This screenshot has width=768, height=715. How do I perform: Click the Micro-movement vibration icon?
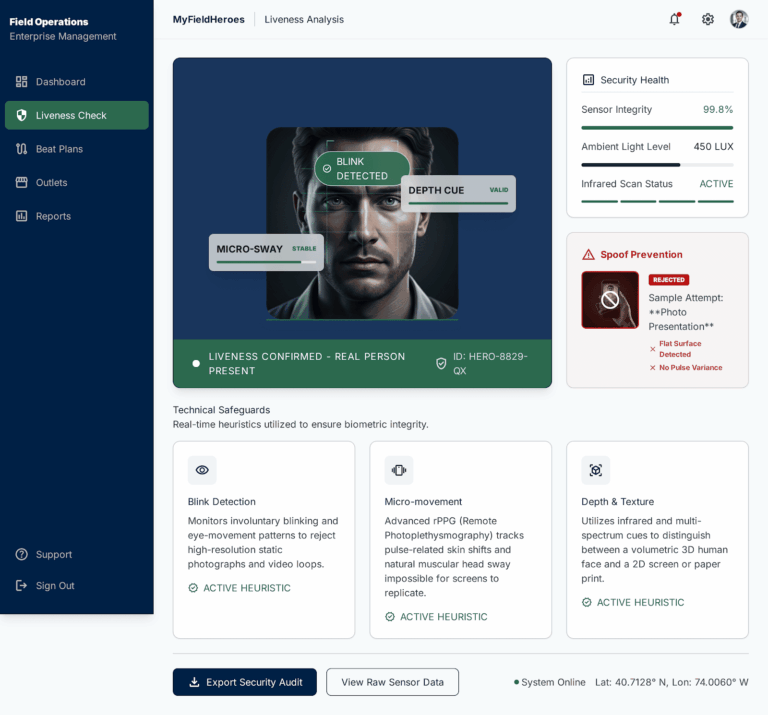point(399,470)
